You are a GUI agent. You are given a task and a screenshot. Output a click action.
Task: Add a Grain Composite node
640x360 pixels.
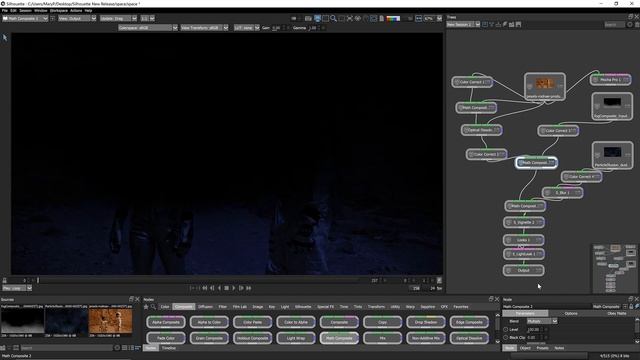[x=209, y=338]
